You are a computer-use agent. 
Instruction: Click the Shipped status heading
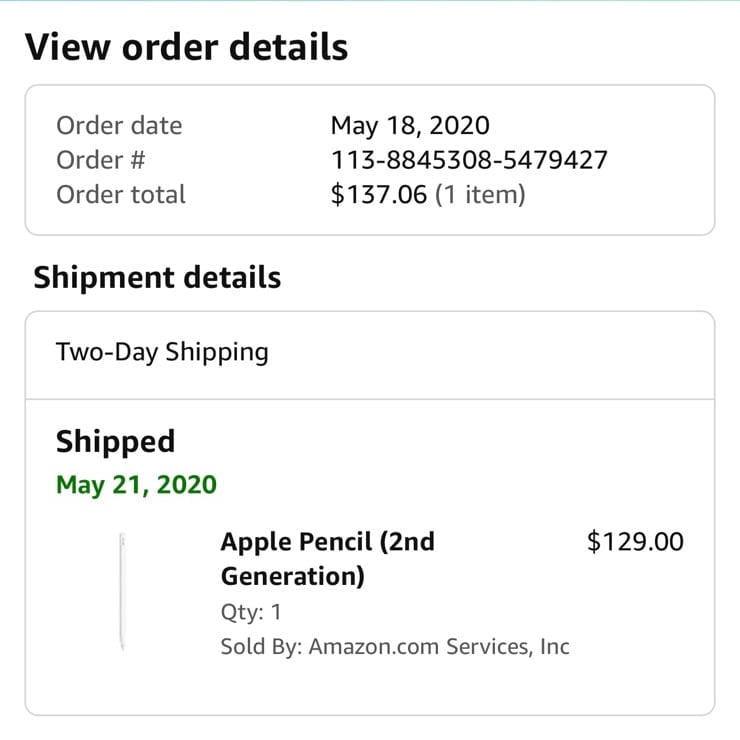click(x=115, y=441)
